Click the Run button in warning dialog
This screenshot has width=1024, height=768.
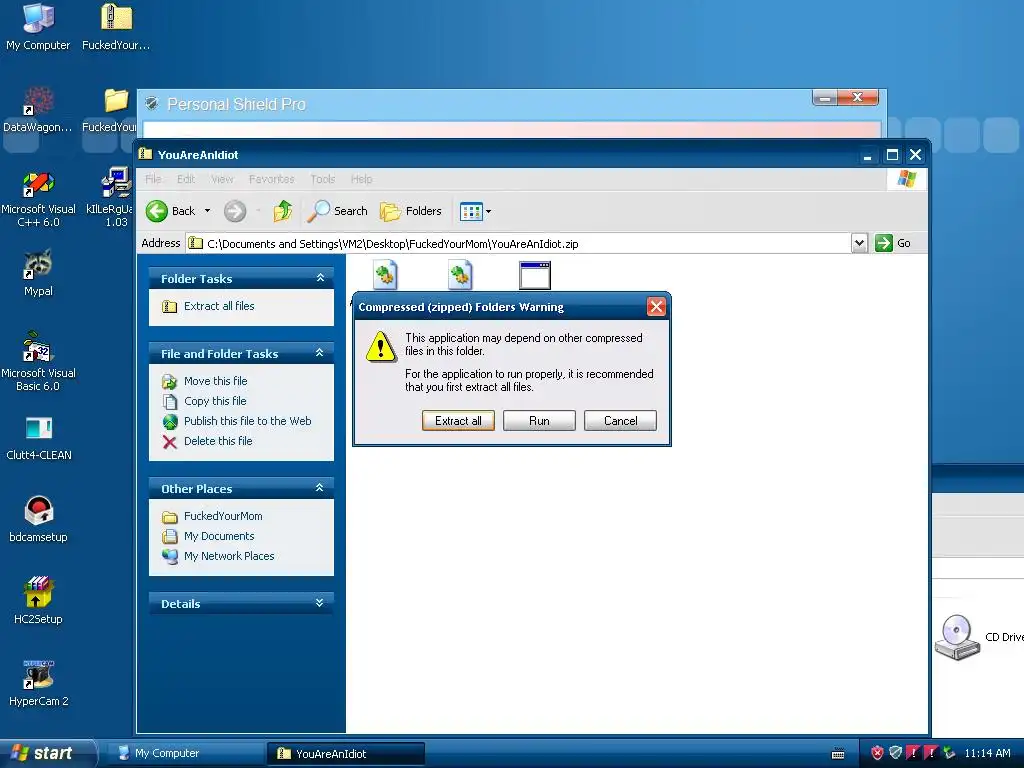click(539, 421)
